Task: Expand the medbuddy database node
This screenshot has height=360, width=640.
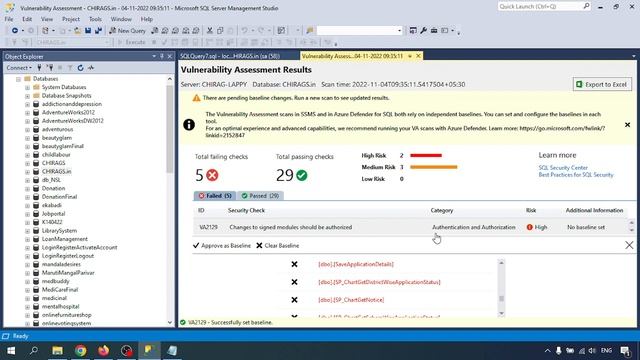Action: pos(27,281)
